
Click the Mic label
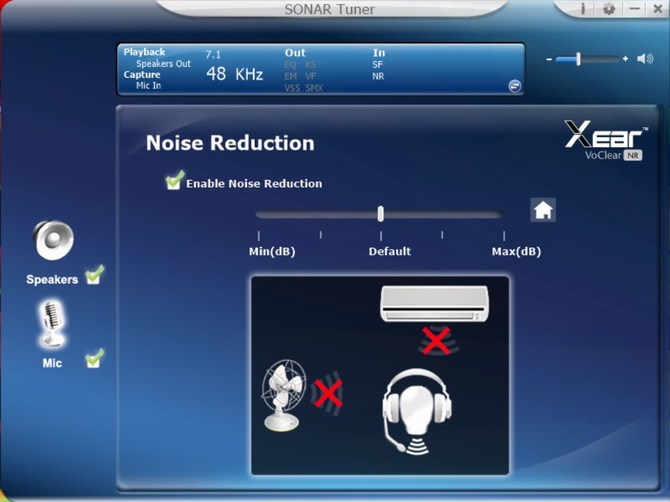pyautogui.click(x=52, y=363)
